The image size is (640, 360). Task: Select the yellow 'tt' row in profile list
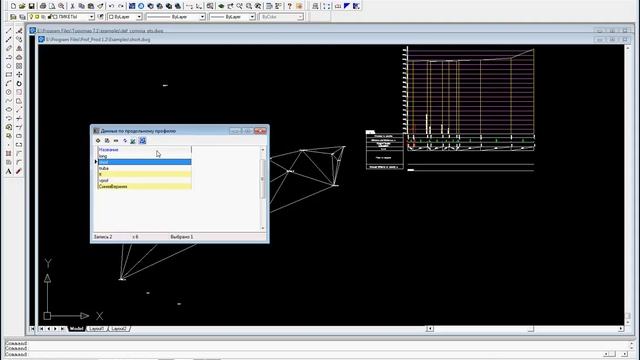[144, 174]
